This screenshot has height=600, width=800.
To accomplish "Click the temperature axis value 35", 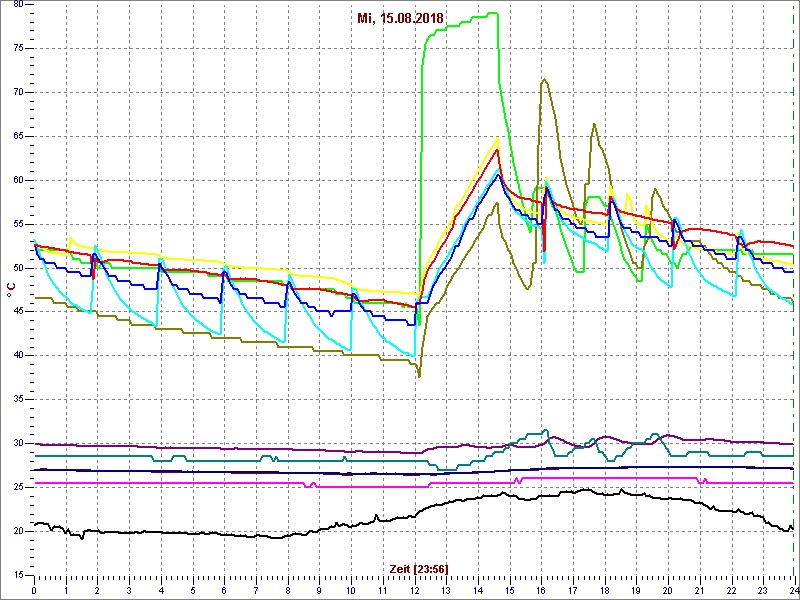I will click(x=18, y=400).
